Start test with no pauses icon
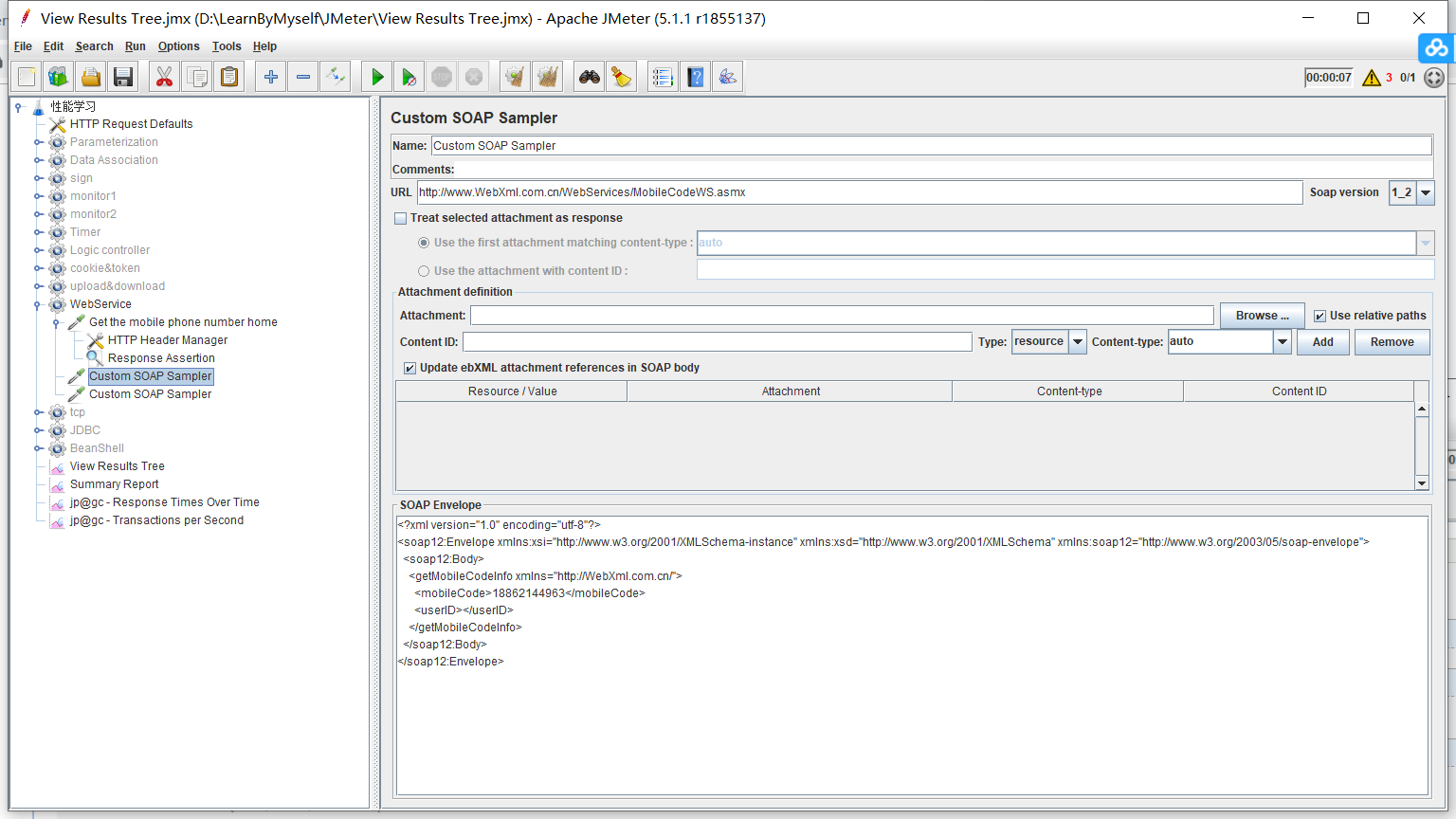The width and height of the screenshot is (1456, 819). coord(409,77)
